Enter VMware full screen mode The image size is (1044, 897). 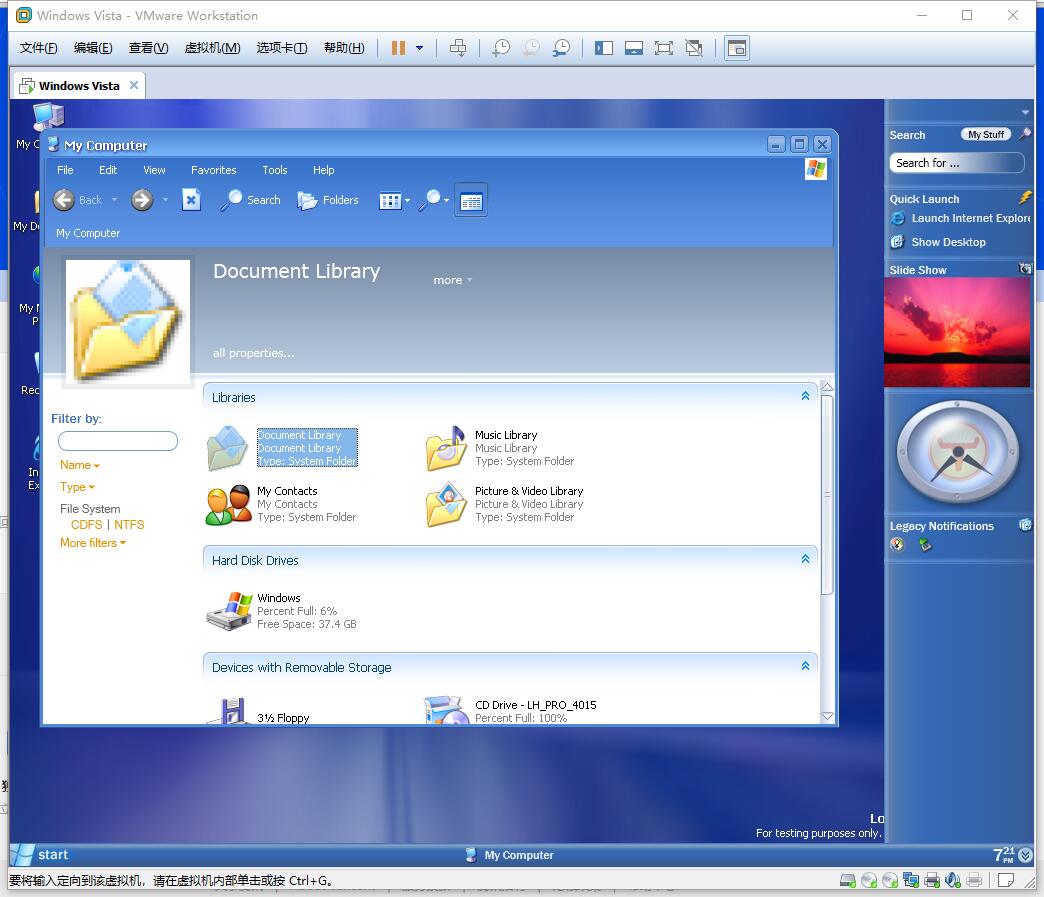coord(664,48)
